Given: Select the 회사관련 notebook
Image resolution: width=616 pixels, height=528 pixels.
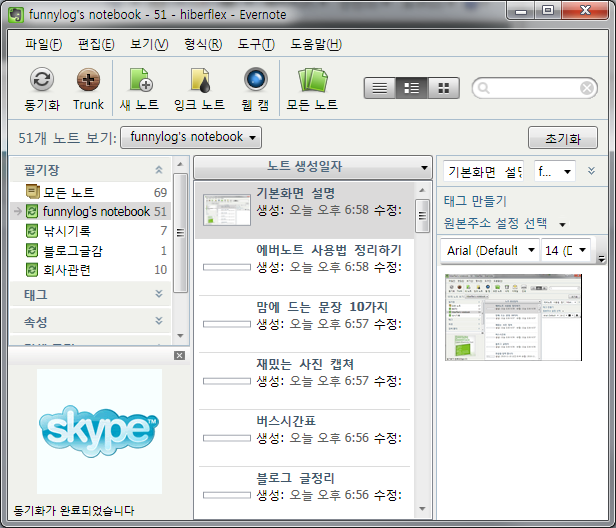Looking at the screenshot, I should pyautogui.click(x=91, y=270).
